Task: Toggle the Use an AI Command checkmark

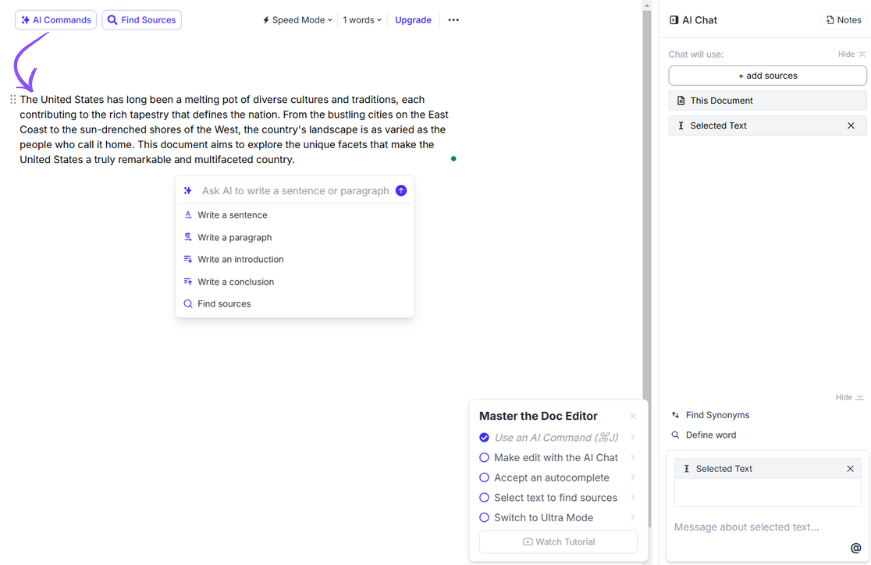Action: point(484,438)
